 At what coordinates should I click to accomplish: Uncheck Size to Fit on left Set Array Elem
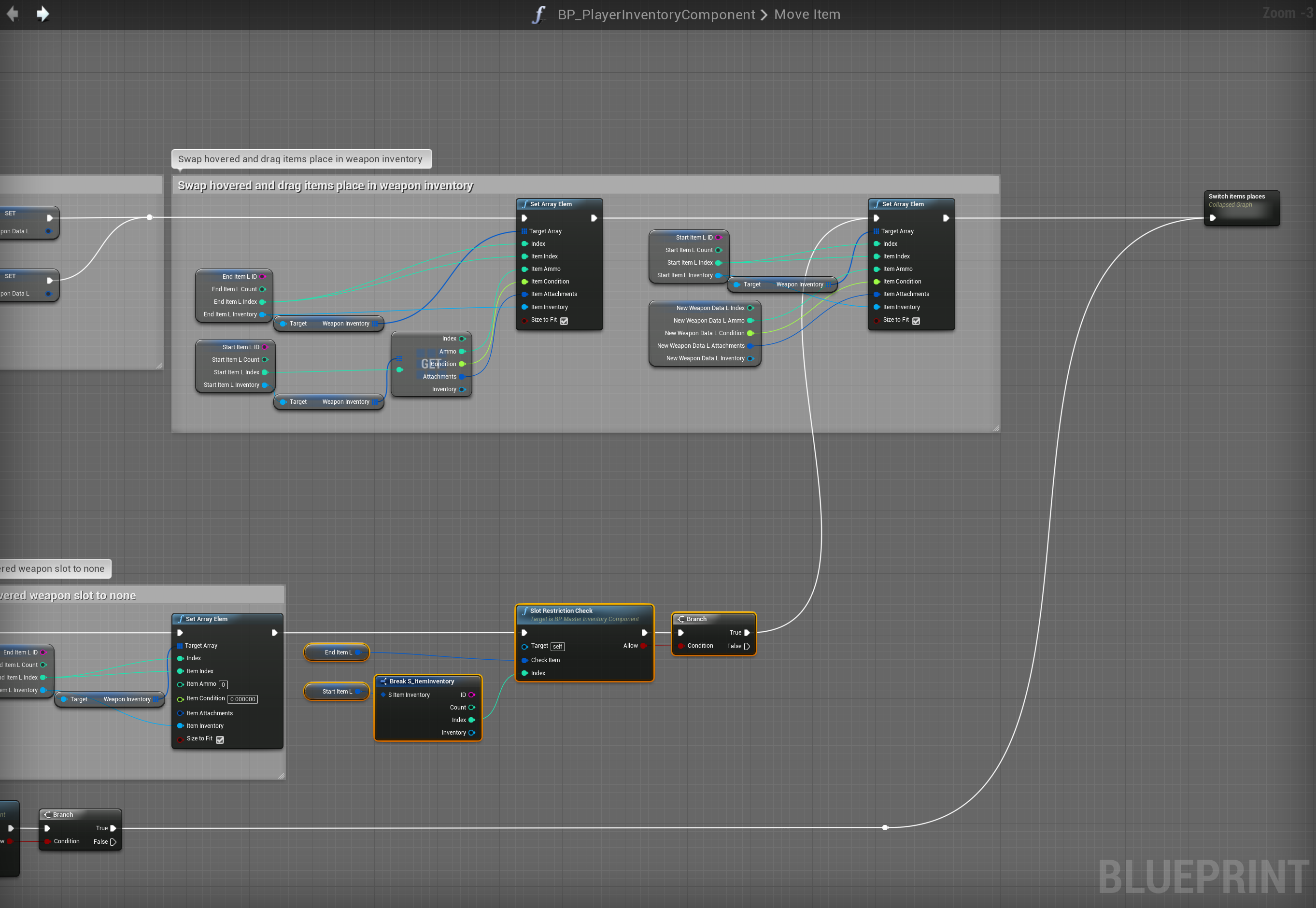[564, 321]
